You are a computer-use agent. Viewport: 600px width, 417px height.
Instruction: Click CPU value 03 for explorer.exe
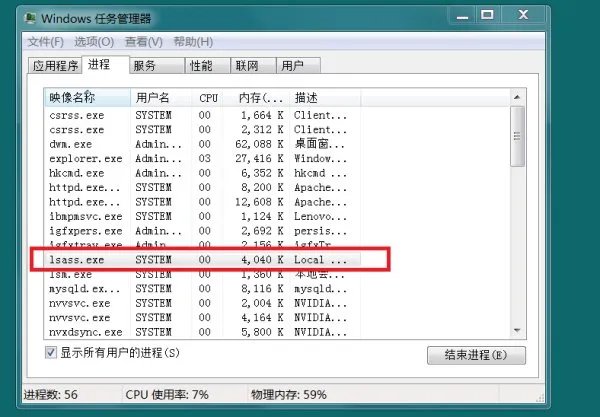(x=205, y=159)
